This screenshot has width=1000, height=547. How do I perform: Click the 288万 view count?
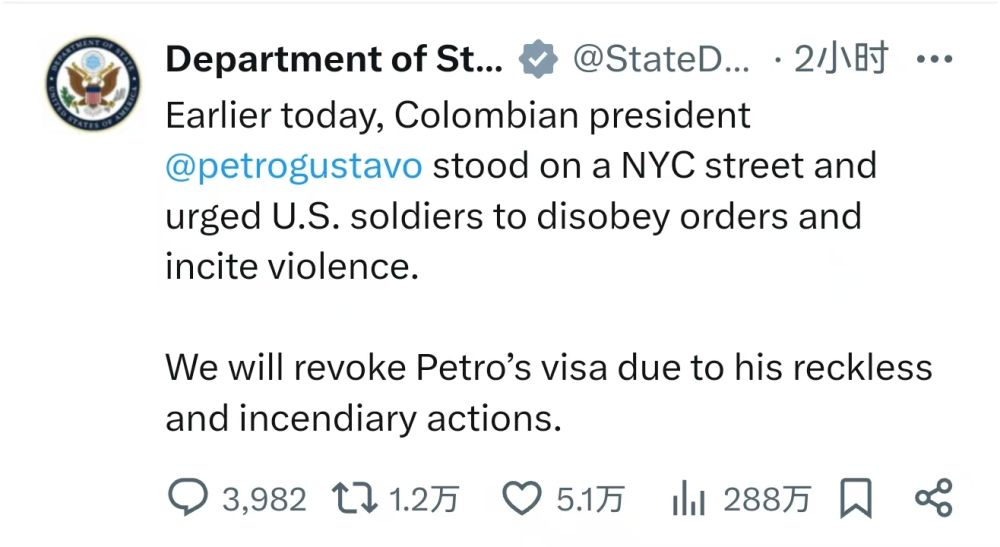point(767,499)
